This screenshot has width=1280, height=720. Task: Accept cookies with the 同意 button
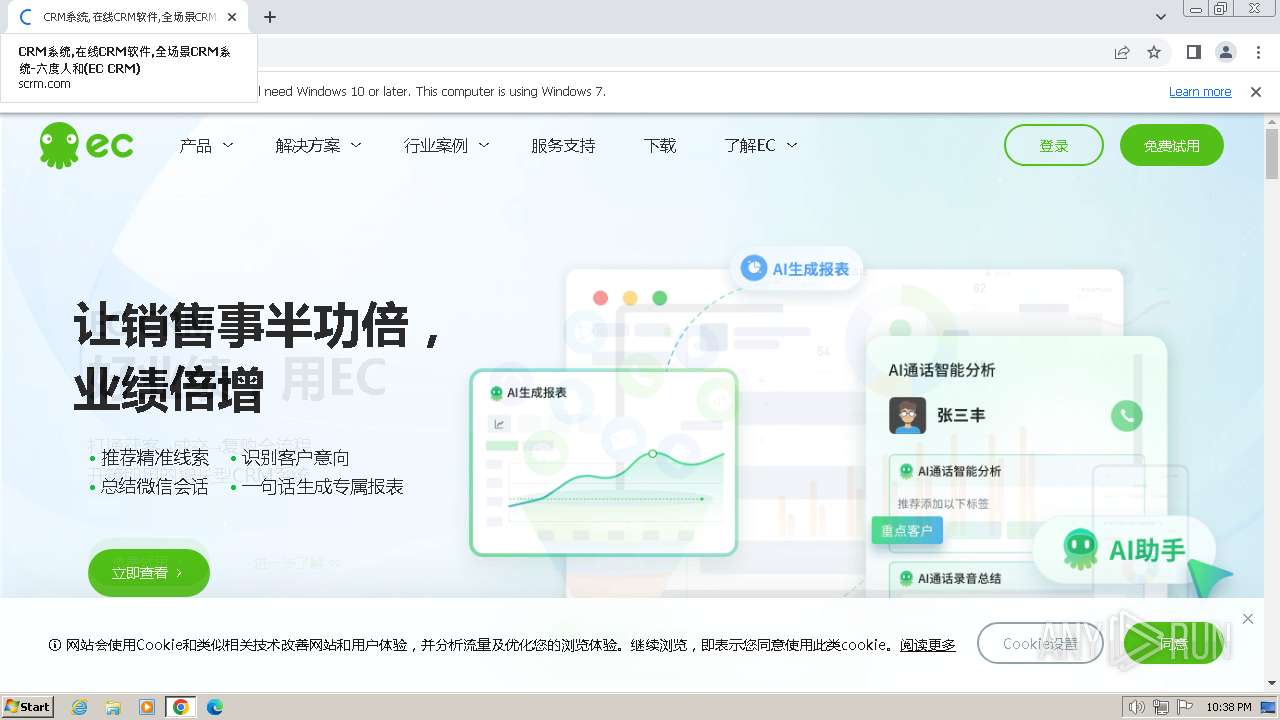1173,644
